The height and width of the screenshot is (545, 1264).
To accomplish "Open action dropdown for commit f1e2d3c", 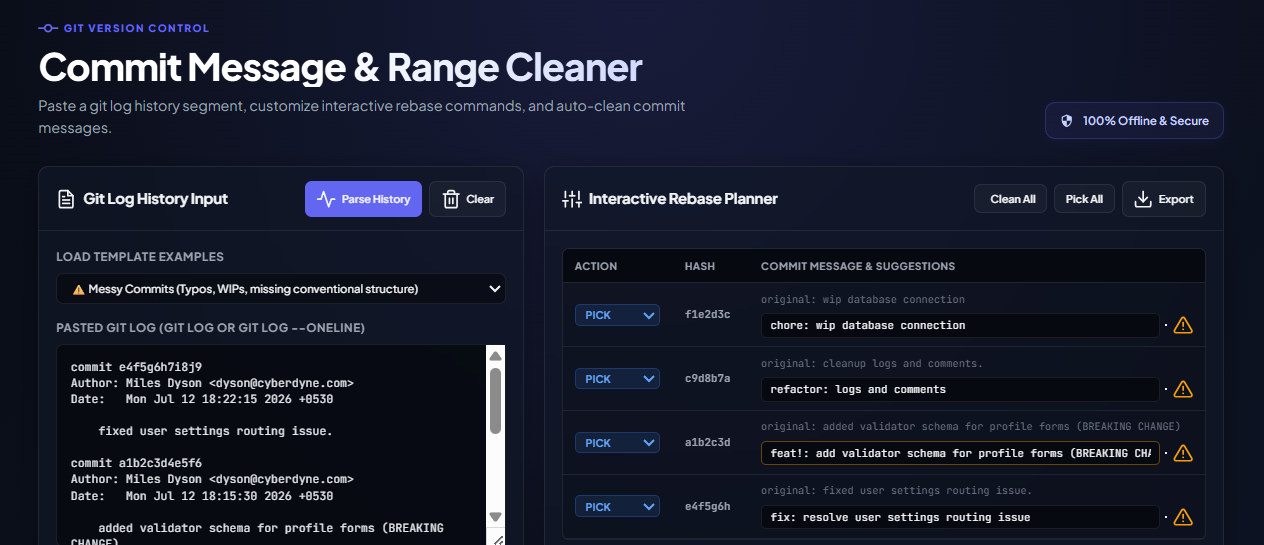I will point(617,315).
